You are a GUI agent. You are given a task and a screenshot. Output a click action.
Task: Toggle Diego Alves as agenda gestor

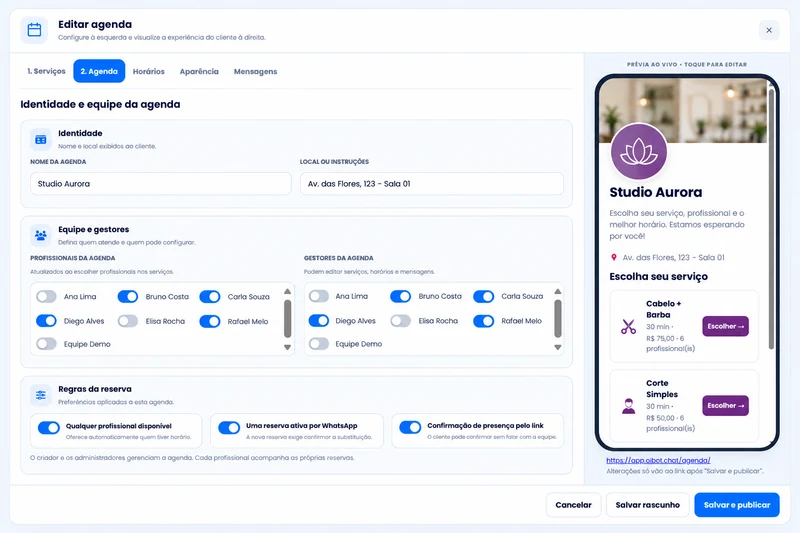click(x=319, y=320)
